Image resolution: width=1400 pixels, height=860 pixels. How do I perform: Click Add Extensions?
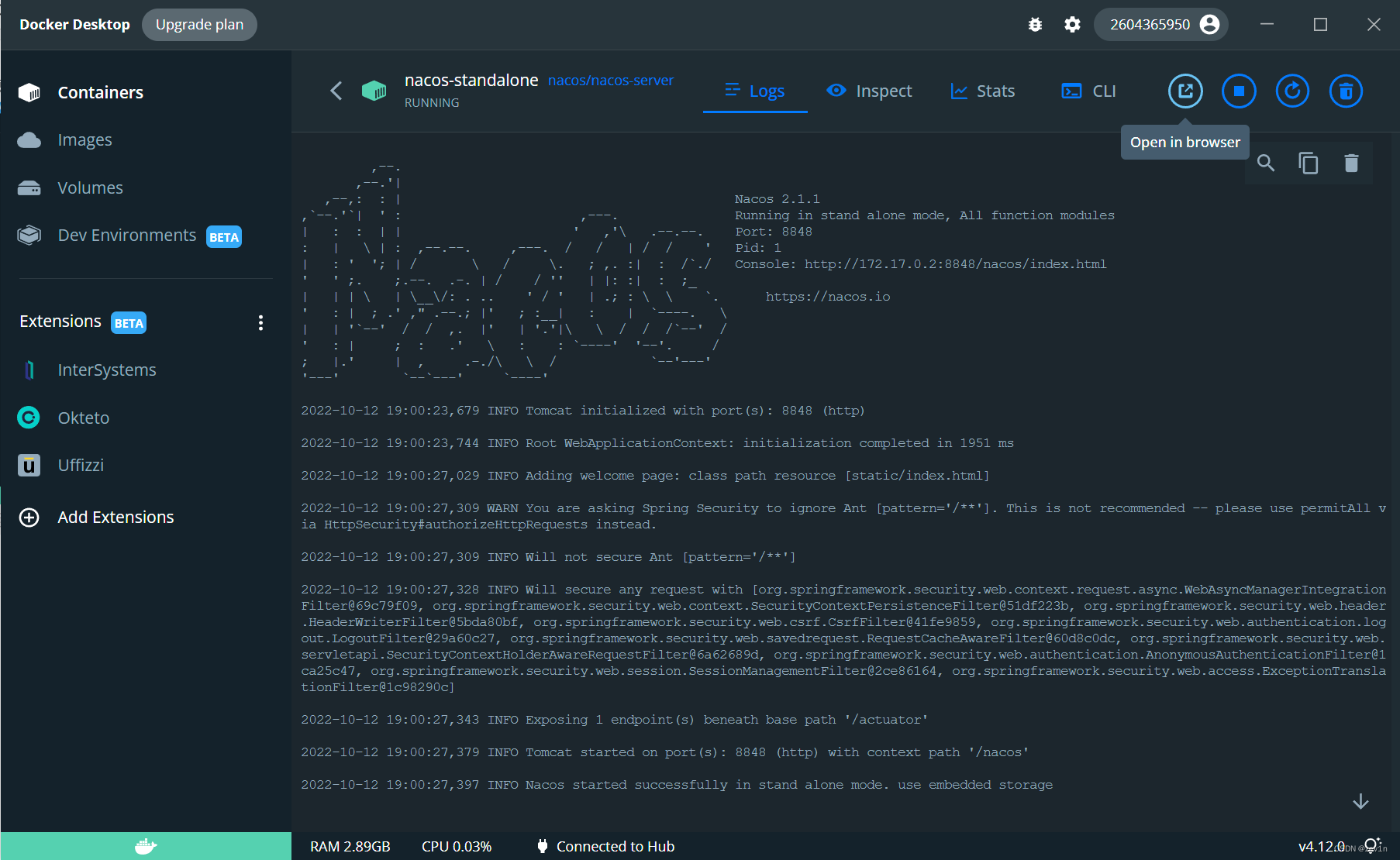(x=116, y=517)
